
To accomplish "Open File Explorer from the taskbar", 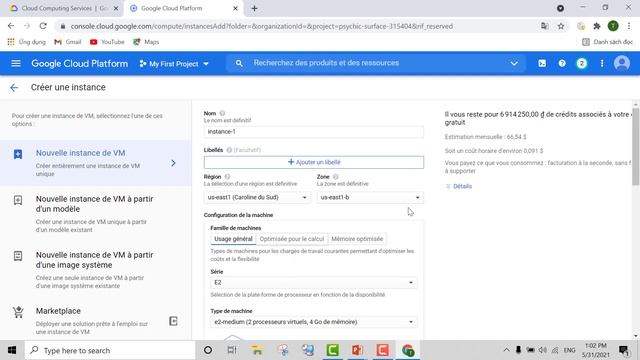I will 257,350.
